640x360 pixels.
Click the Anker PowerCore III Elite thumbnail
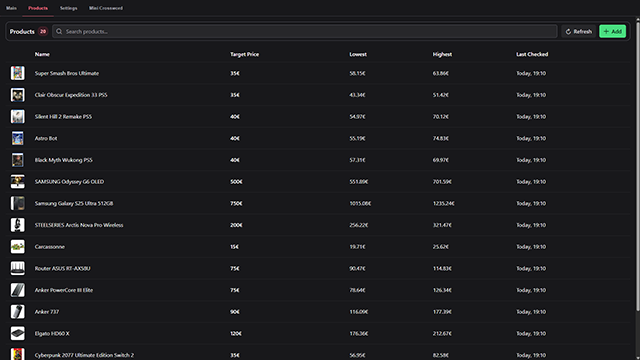(x=18, y=290)
